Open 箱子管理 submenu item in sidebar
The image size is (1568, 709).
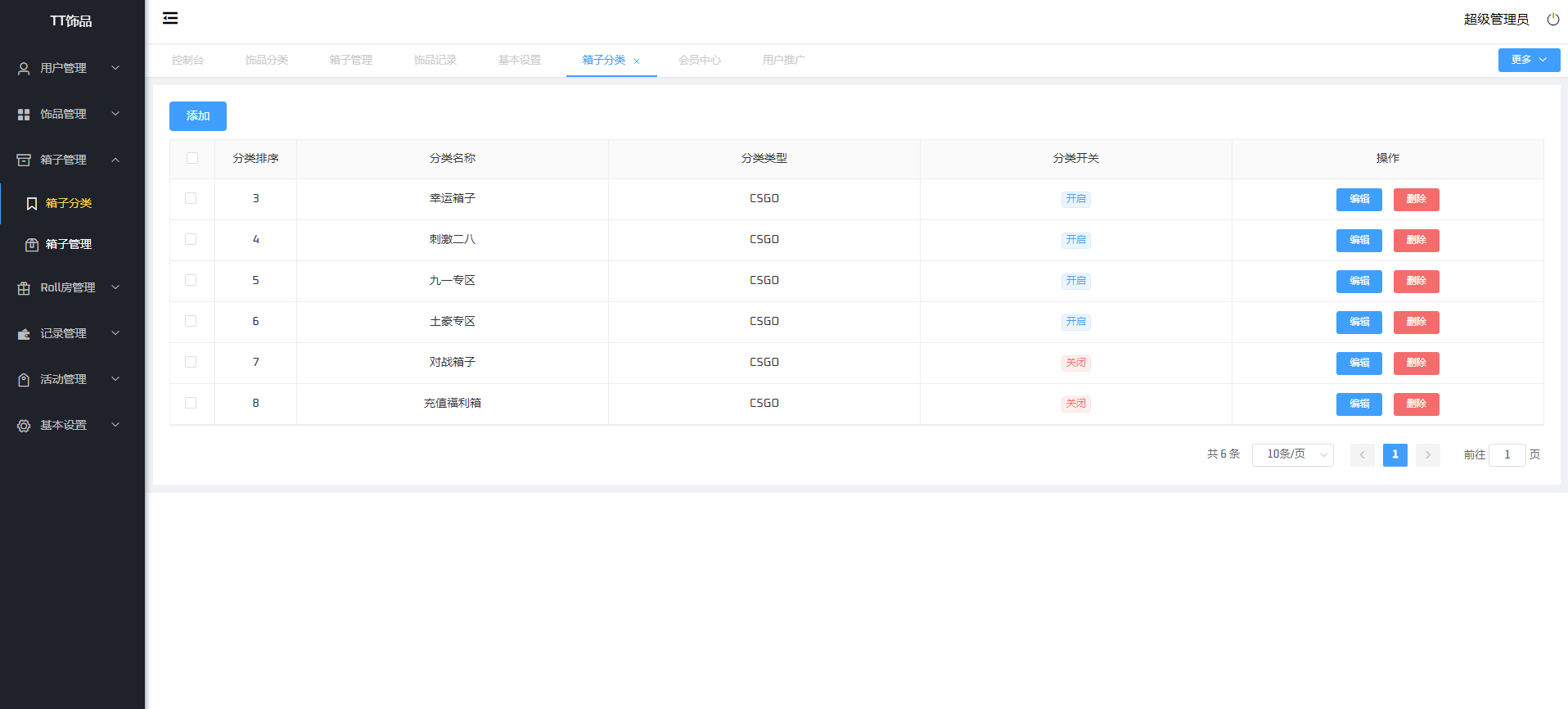(x=69, y=244)
